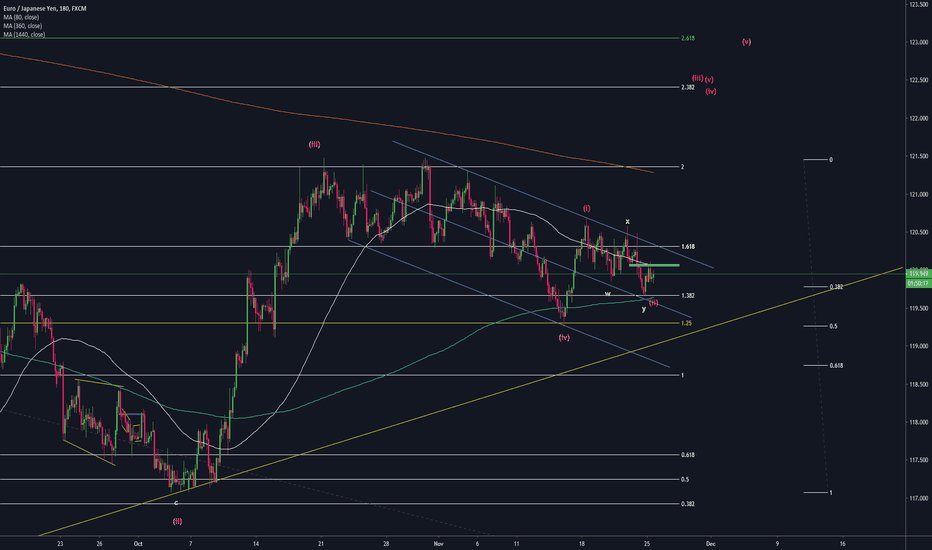Image resolution: width=932 pixels, height=550 pixels.
Task: Select the pink (iv) wave label below candles
Action: [564, 338]
